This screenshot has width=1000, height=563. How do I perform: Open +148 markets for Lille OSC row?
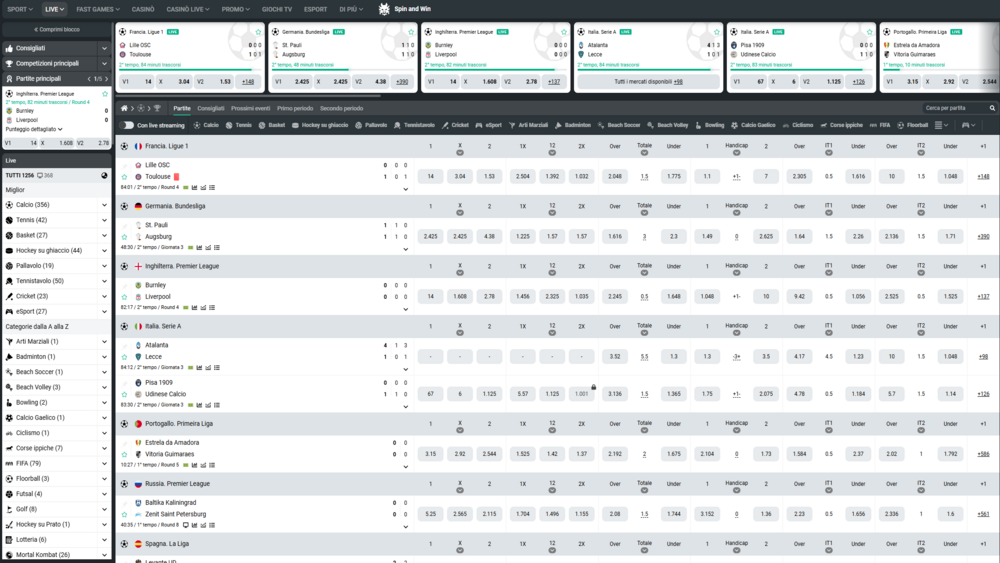(983, 177)
